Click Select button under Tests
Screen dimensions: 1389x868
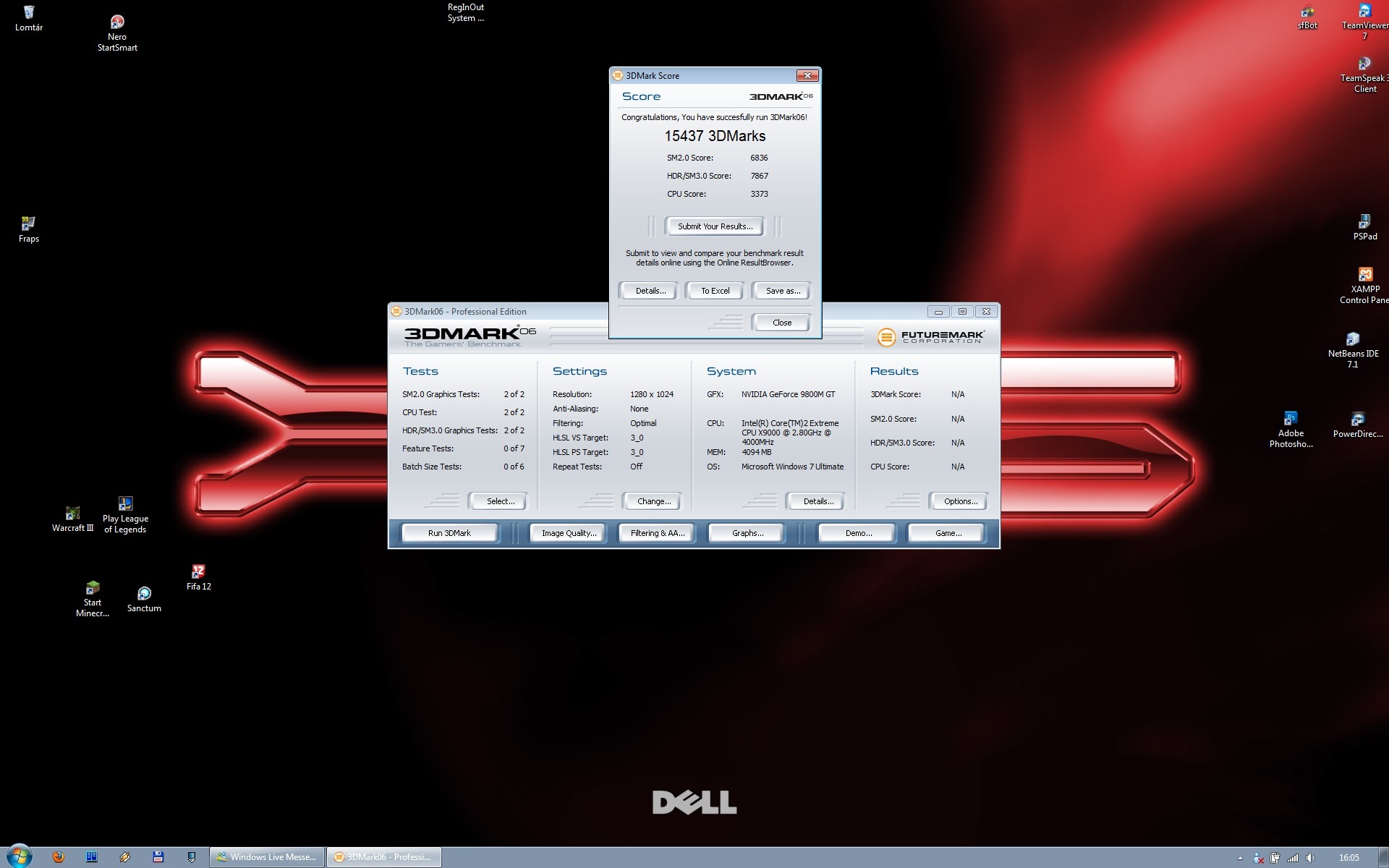pyautogui.click(x=498, y=501)
